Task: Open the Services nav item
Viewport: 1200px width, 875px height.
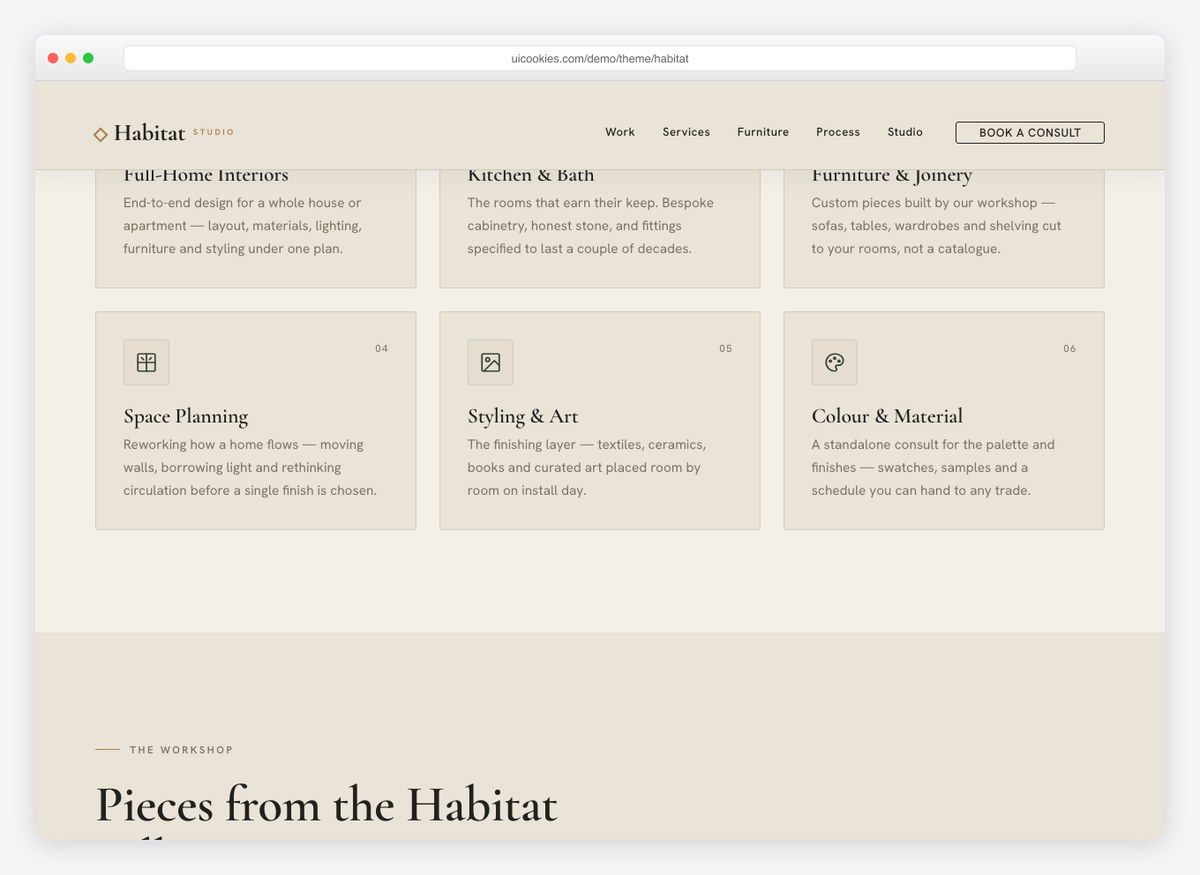Action: click(686, 132)
